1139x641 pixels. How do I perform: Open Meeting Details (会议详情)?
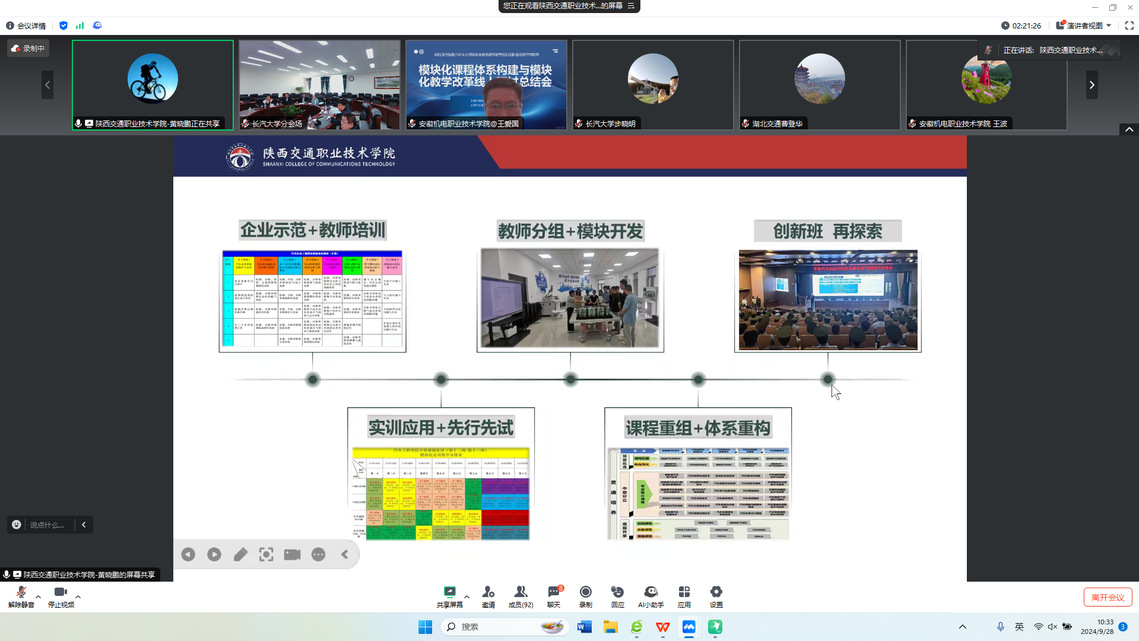[26, 26]
